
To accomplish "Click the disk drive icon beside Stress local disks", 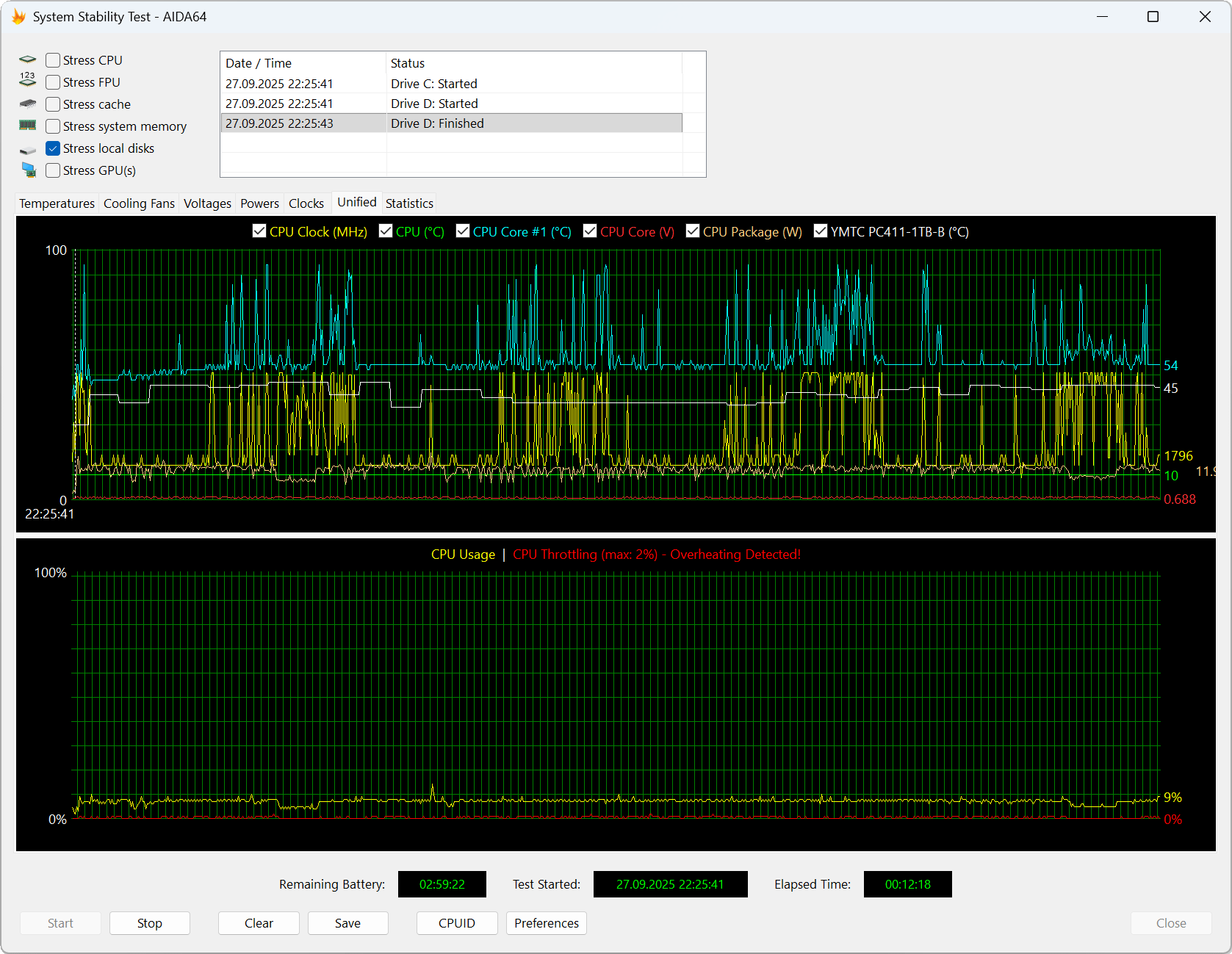I will point(27,150).
